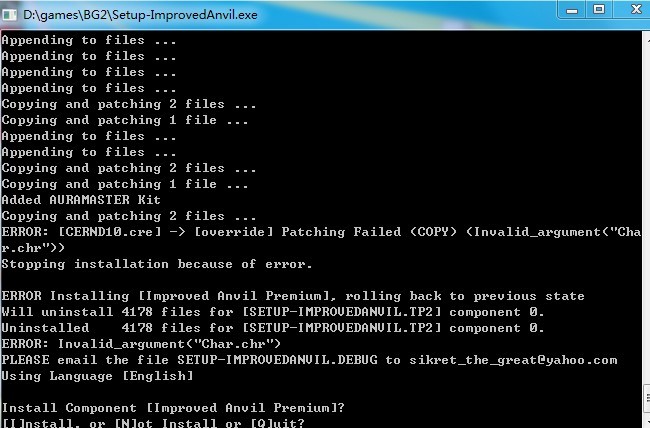Click the ERROR: Invalid_argument("Char.chr") line
Screen dimensions: 650x428
click(140, 344)
